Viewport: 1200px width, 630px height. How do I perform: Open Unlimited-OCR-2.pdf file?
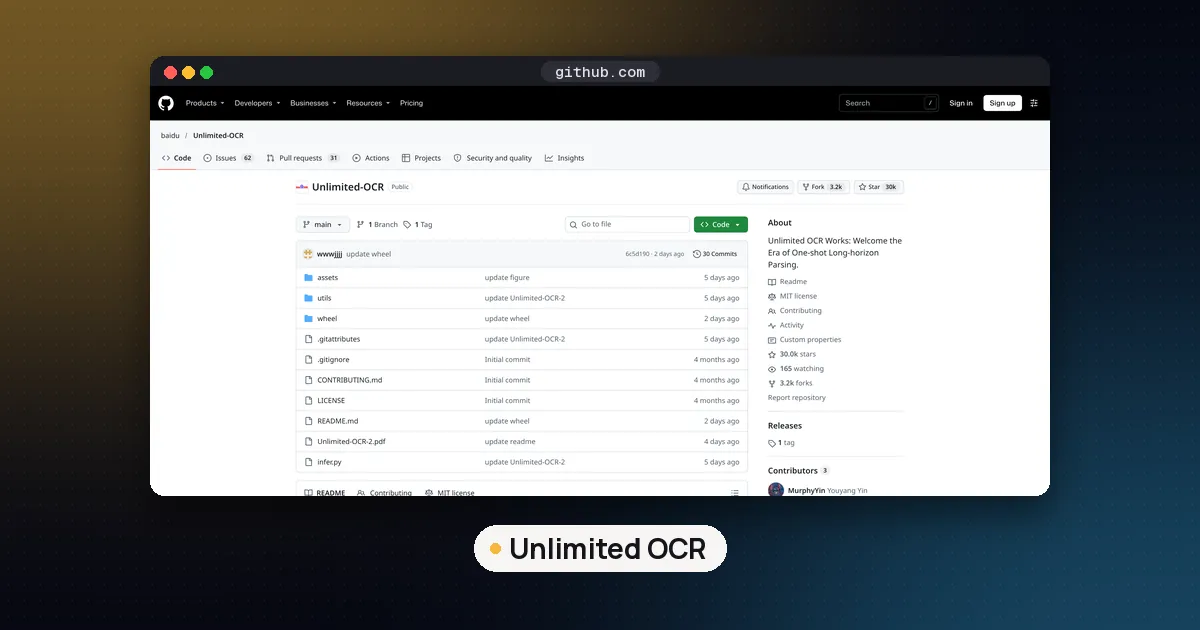[x=350, y=442]
